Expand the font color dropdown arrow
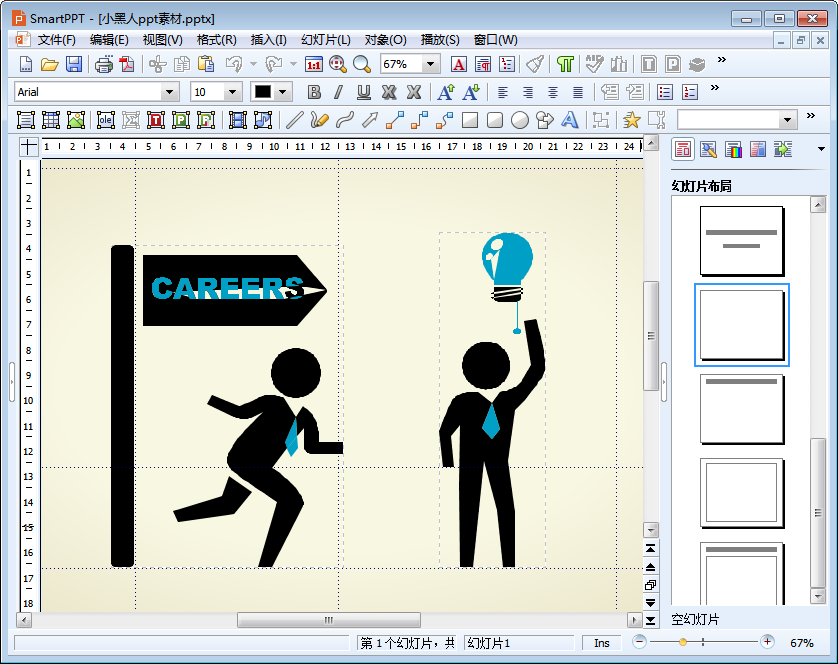Image resolution: width=838 pixels, height=664 pixels. point(283,92)
